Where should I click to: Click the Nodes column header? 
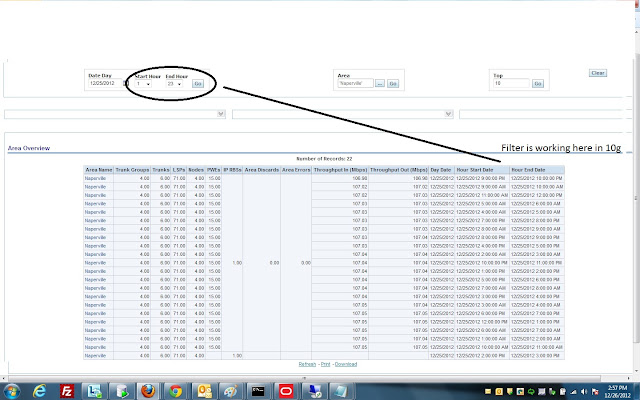(196, 170)
